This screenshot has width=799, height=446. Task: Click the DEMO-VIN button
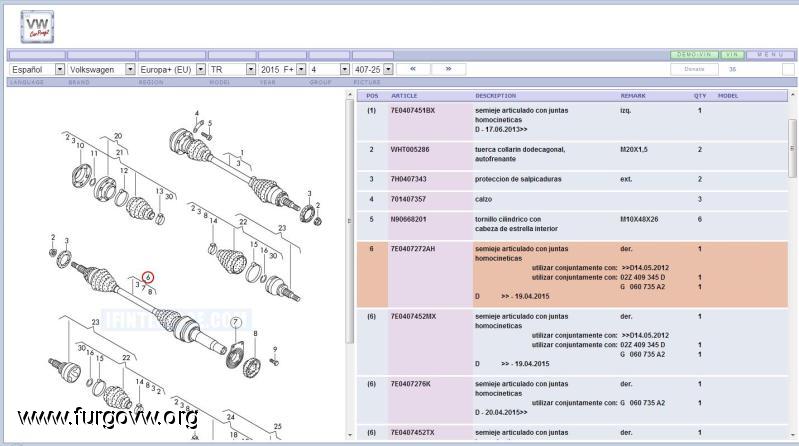pyautogui.click(x=694, y=55)
